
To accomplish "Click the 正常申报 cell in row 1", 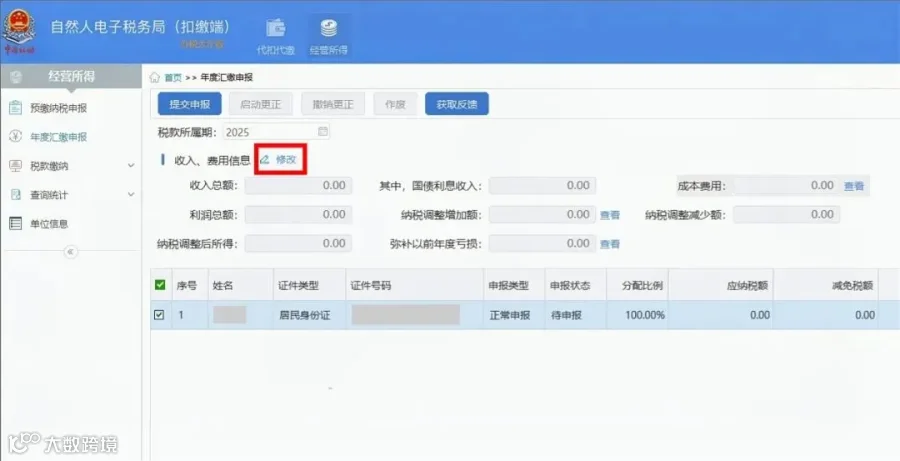I will coord(514,315).
